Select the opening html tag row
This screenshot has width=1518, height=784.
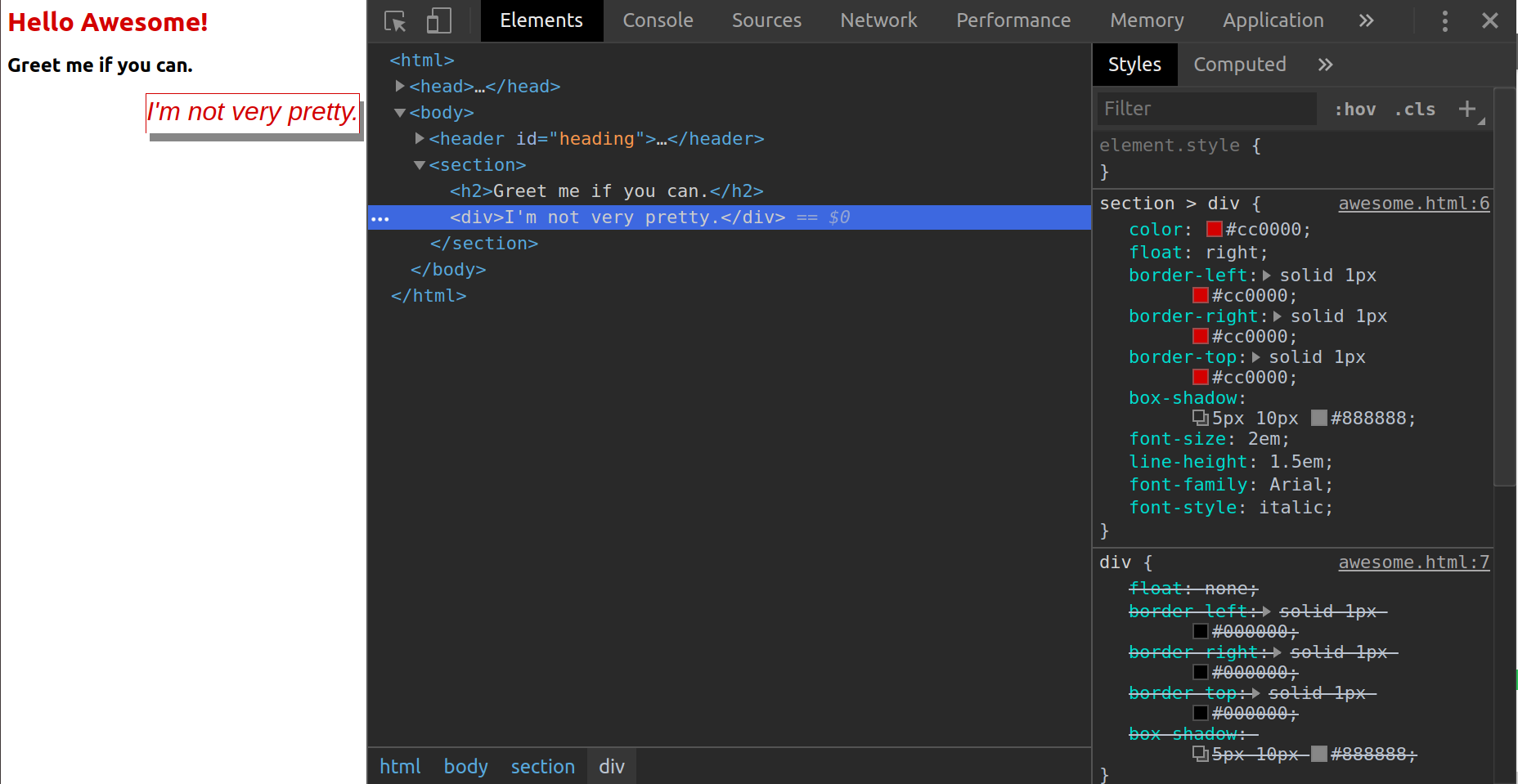coord(422,60)
